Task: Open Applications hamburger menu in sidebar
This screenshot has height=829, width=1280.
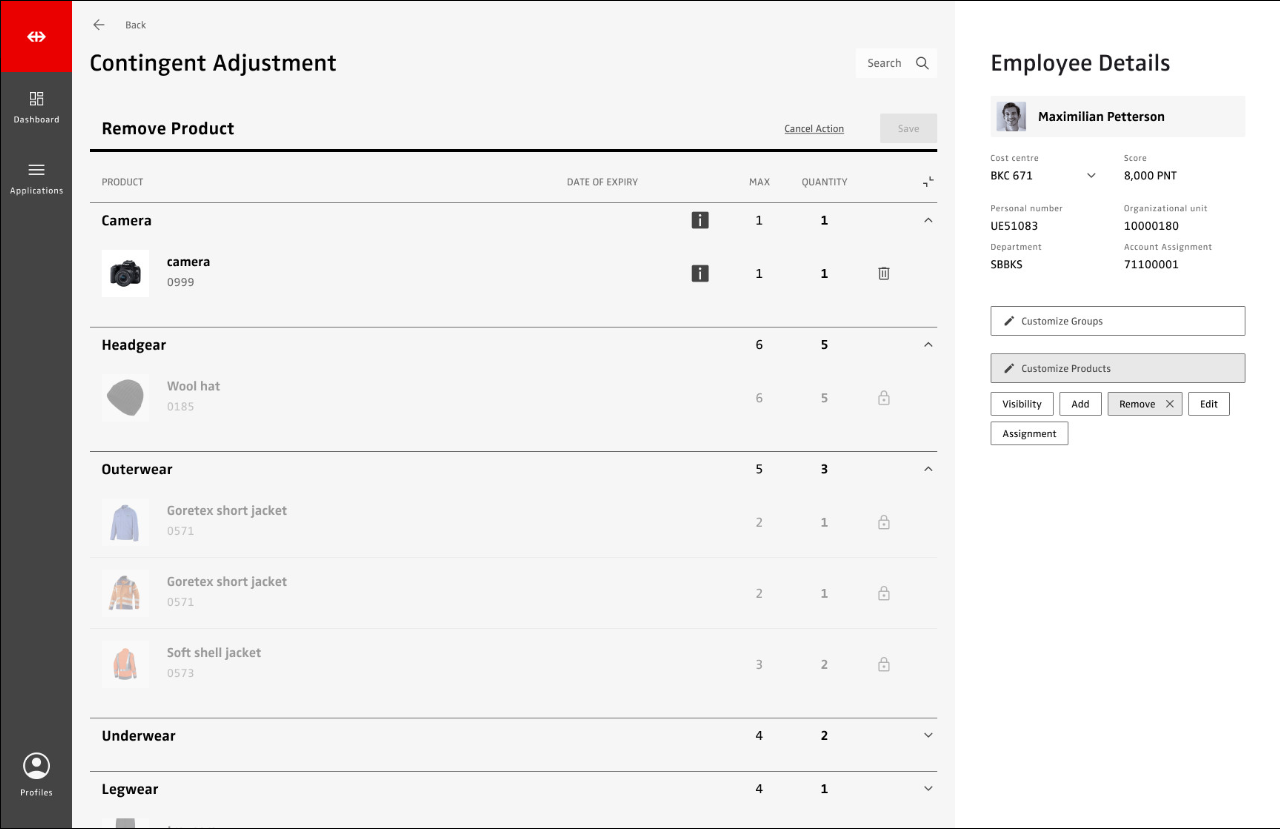Action: [x=36, y=177]
